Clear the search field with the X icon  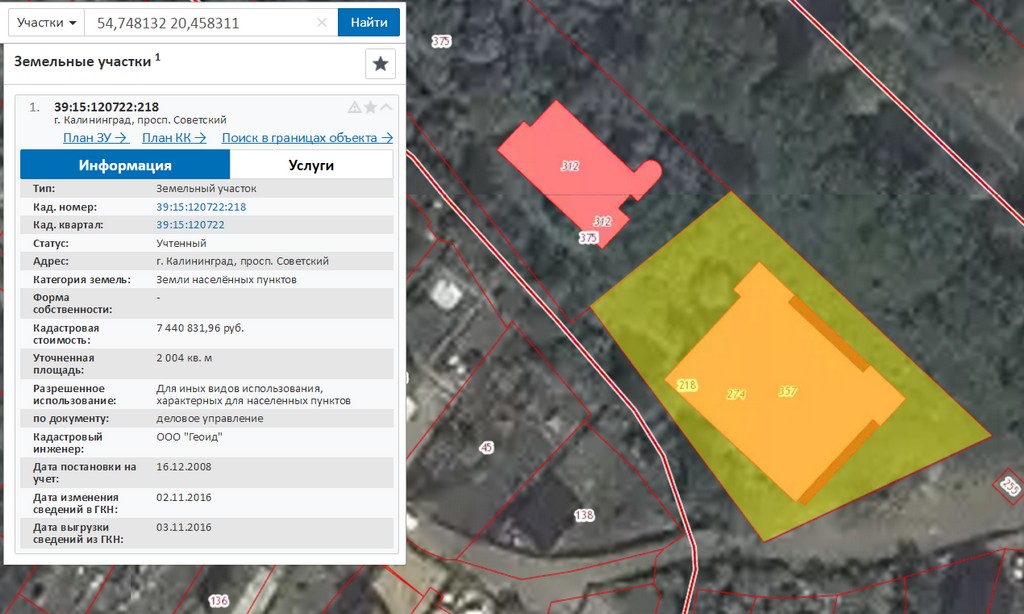click(321, 23)
